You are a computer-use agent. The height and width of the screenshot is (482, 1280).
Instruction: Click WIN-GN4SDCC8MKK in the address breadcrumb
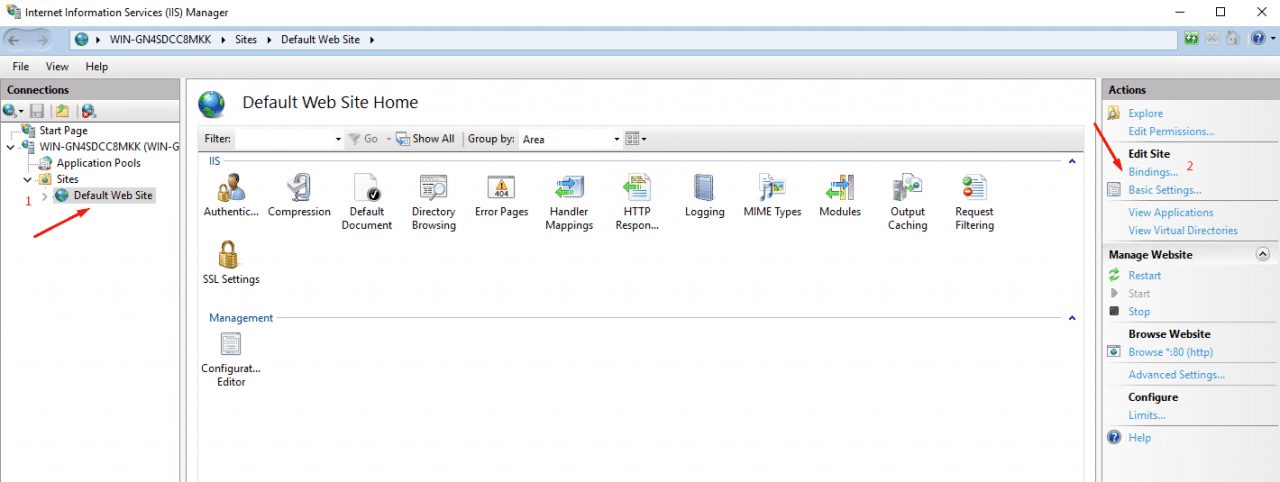pyautogui.click(x=162, y=39)
